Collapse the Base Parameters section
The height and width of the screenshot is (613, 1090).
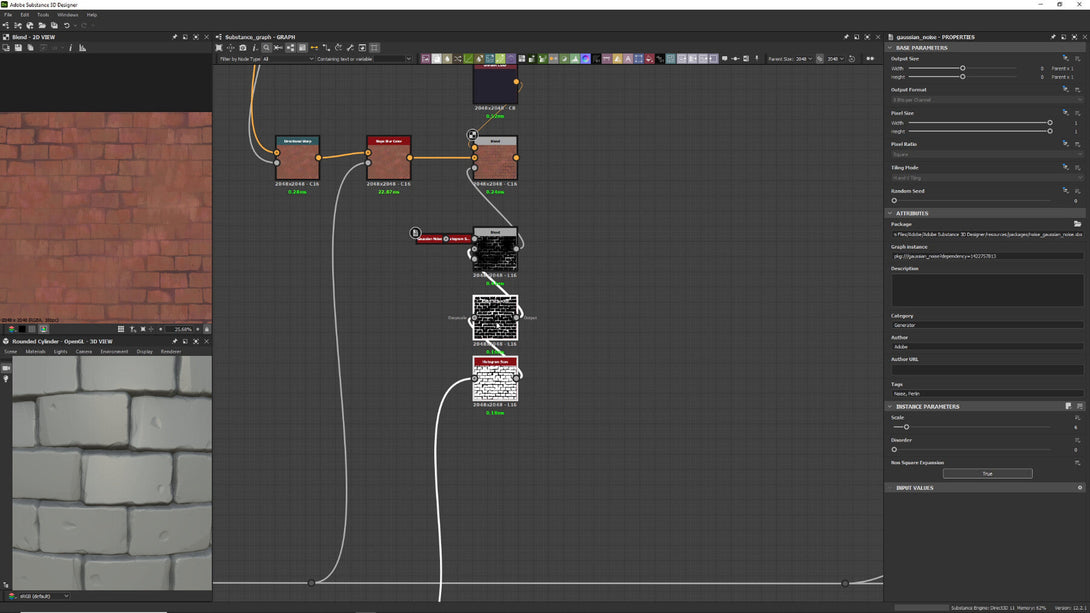coord(890,48)
